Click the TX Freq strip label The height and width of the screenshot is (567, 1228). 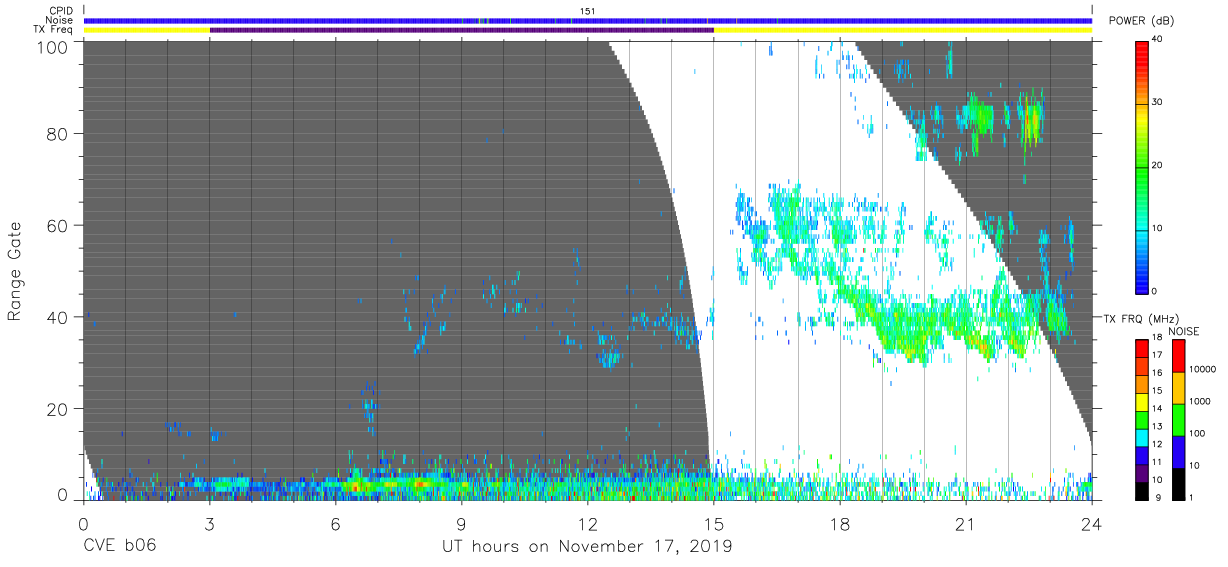click(x=53, y=30)
